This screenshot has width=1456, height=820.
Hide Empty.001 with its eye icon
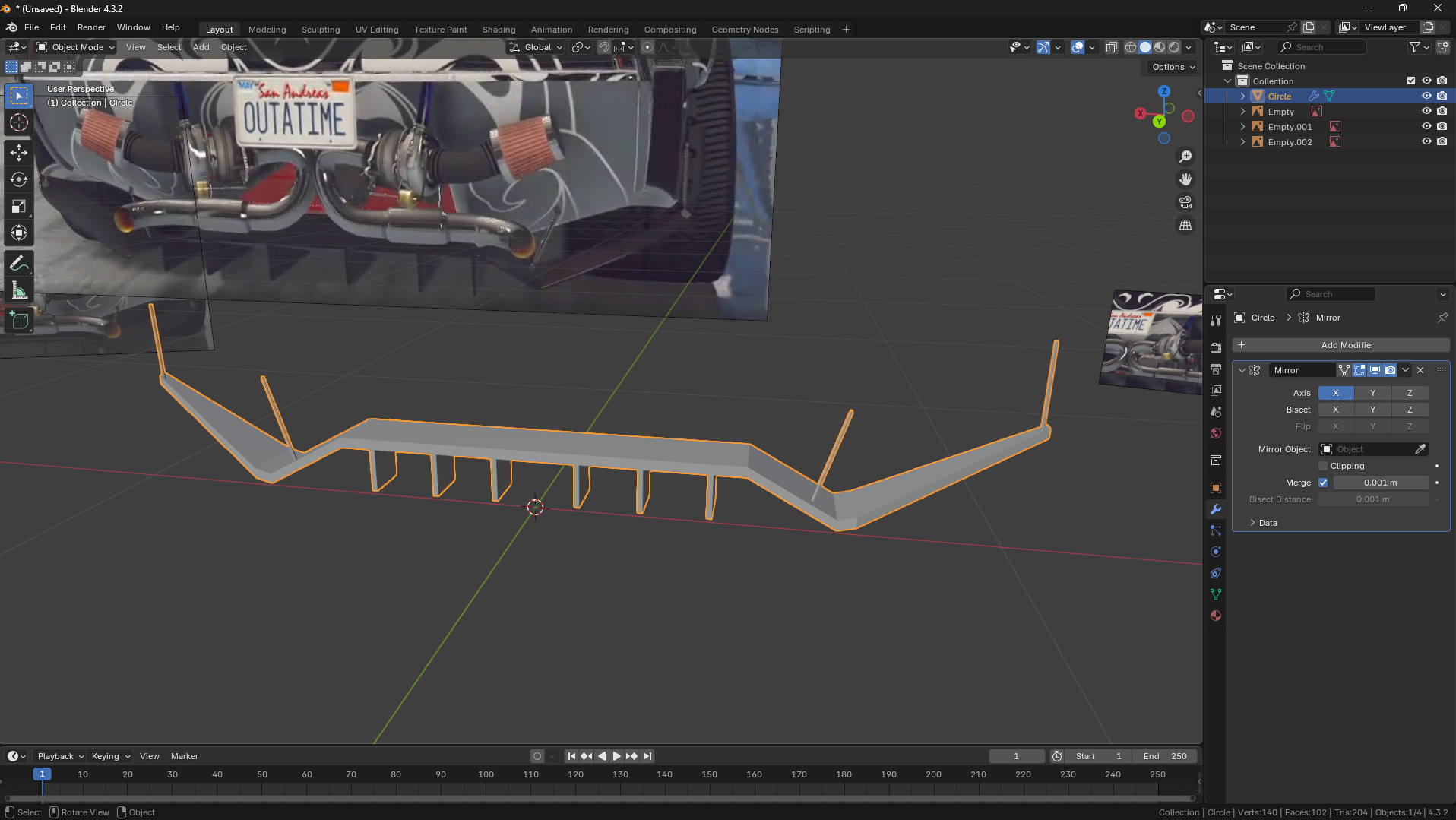pyautogui.click(x=1426, y=127)
